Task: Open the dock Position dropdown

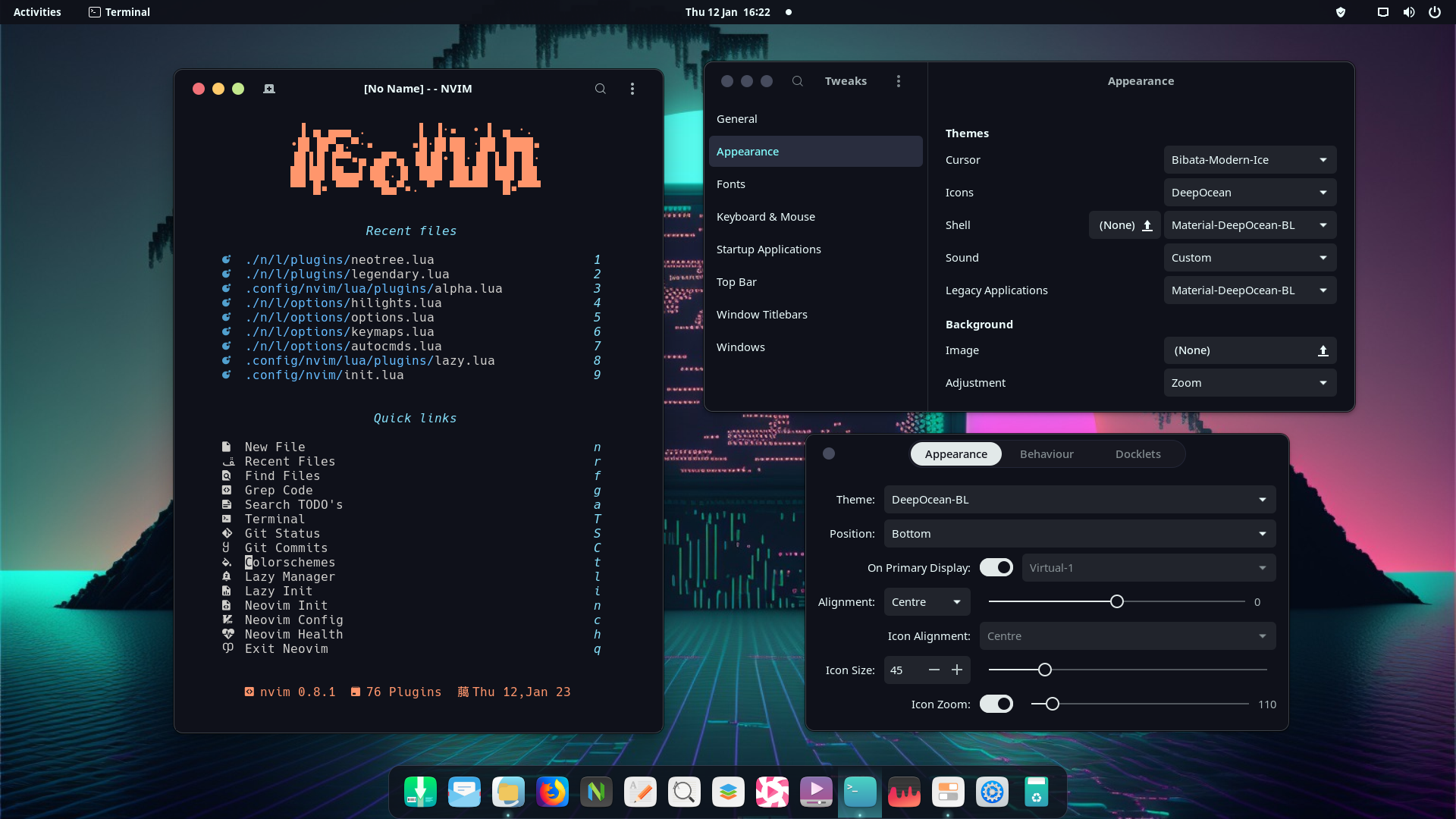Action: (x=1080, y=534)
